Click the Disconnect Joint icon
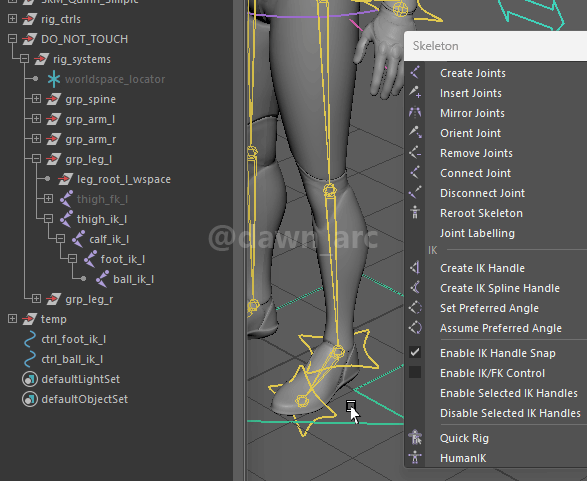Image resolution: width=587 pixels, height=481 pixels. 415,193
